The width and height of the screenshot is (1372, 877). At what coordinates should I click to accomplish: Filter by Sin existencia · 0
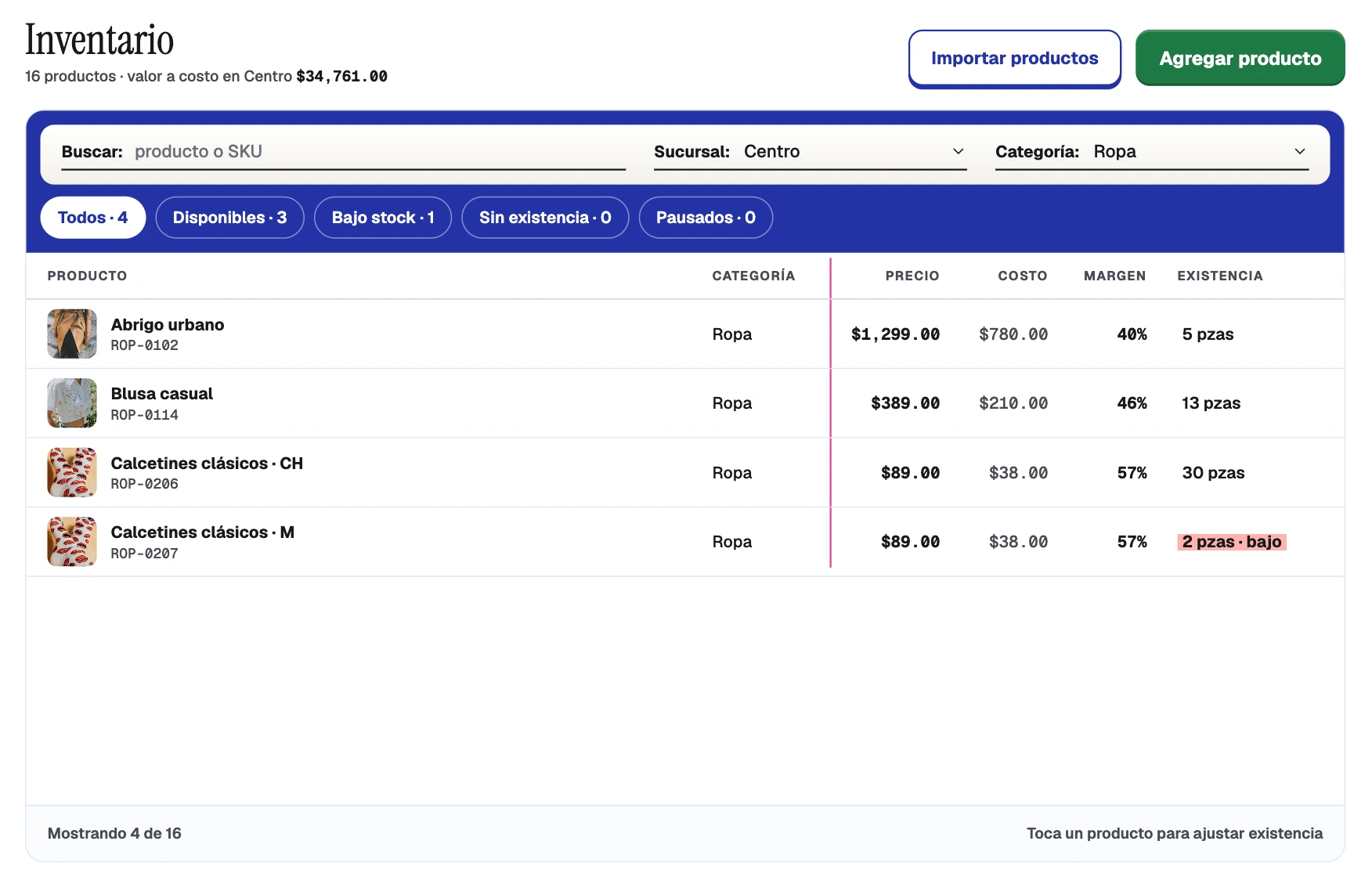point(545,218)
